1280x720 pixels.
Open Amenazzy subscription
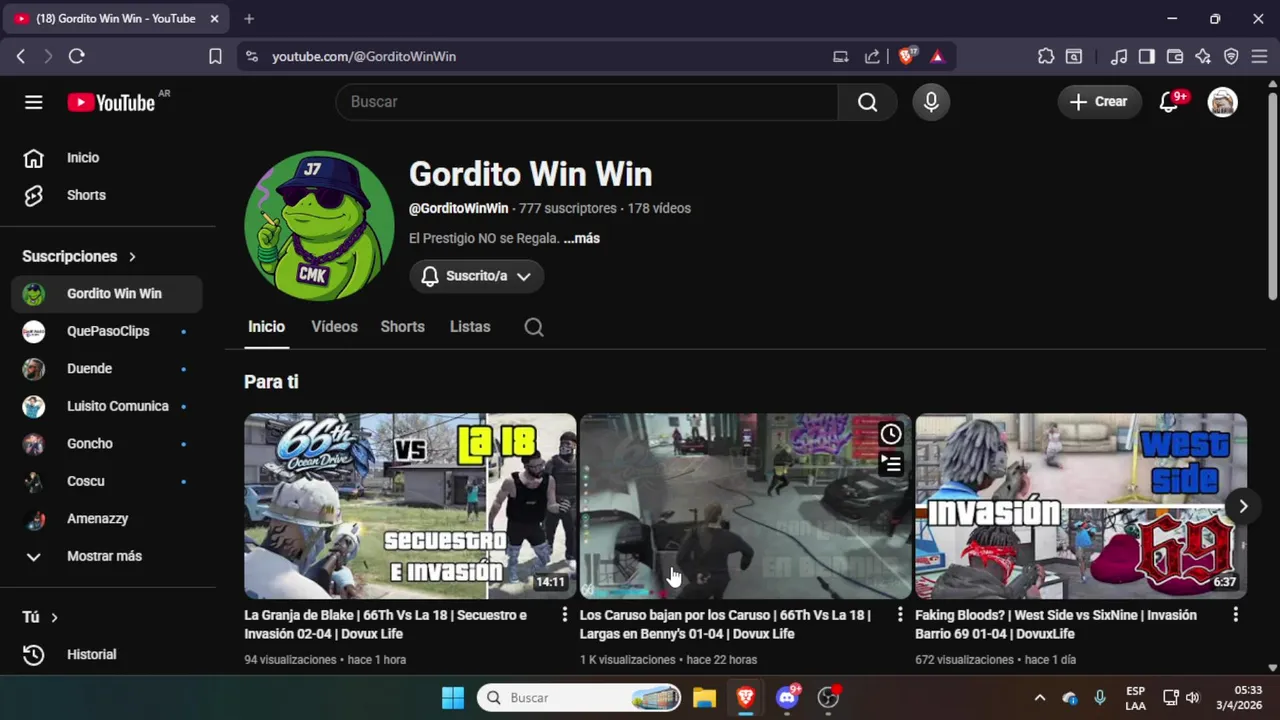(x=107, y=519)
